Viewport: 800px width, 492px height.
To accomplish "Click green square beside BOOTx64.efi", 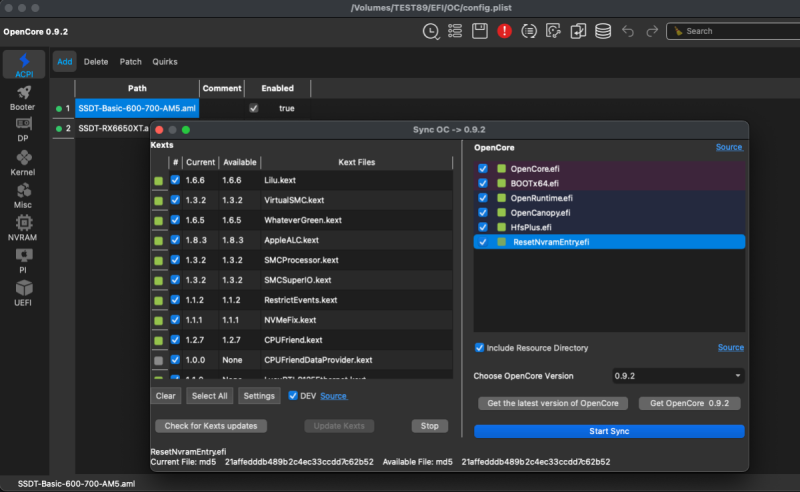I will [x=502, y=183].
